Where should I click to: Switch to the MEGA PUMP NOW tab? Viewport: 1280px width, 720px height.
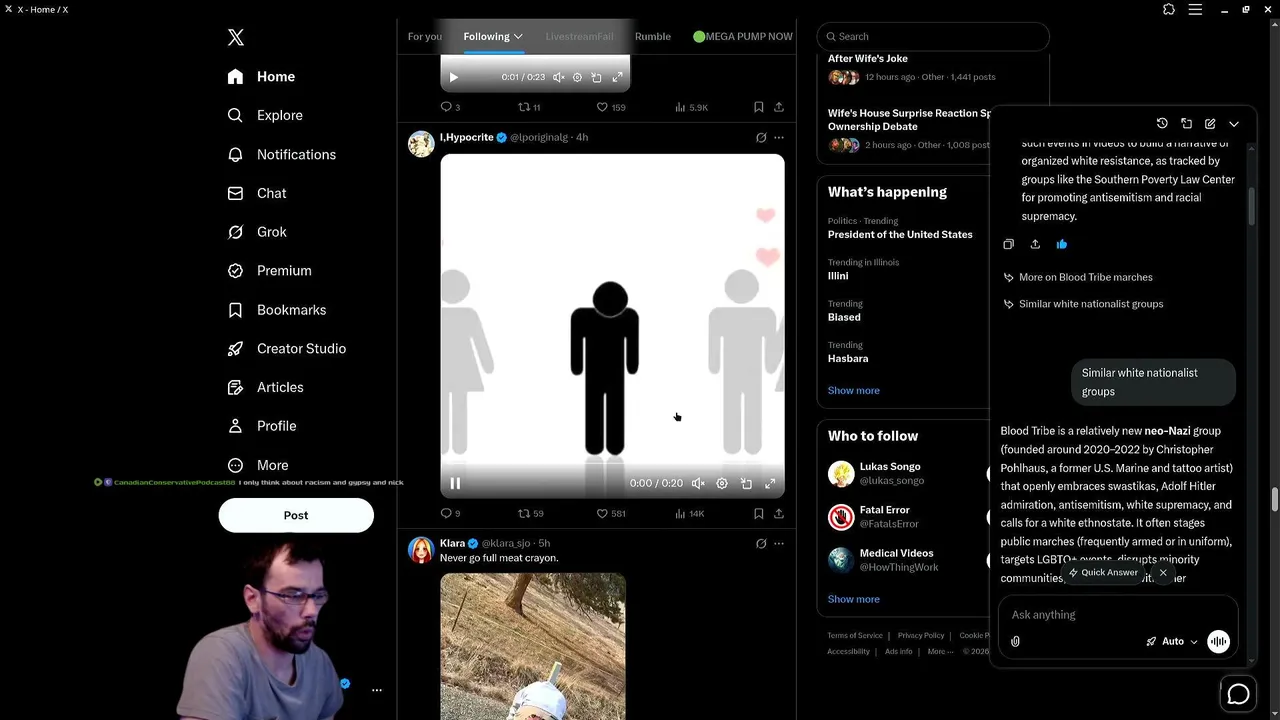click(743, 36)
